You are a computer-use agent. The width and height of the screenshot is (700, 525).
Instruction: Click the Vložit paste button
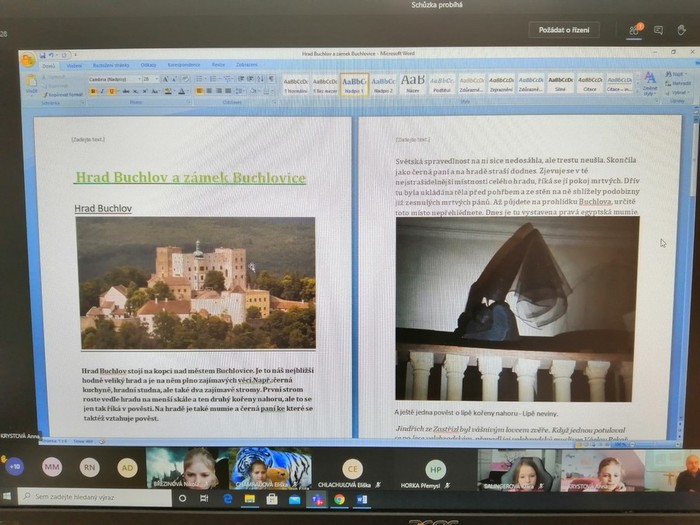coord(32,84)
